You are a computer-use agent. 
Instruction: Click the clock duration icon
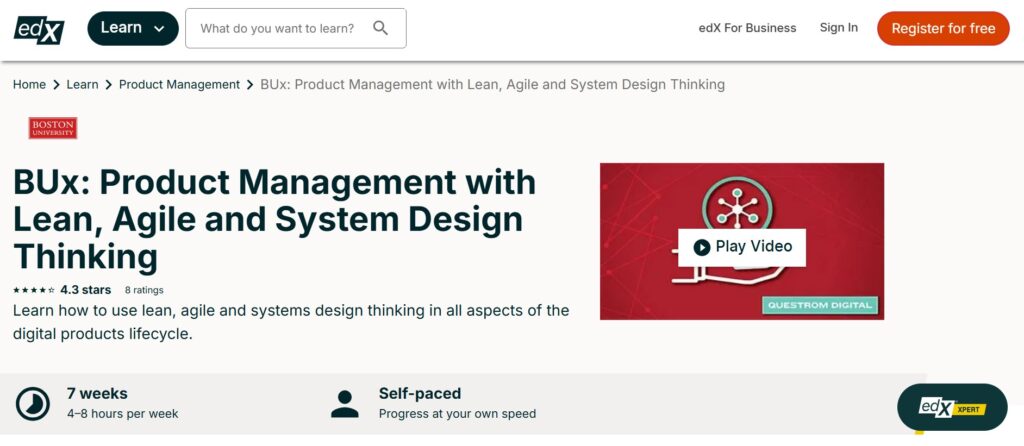coord(33,404)
